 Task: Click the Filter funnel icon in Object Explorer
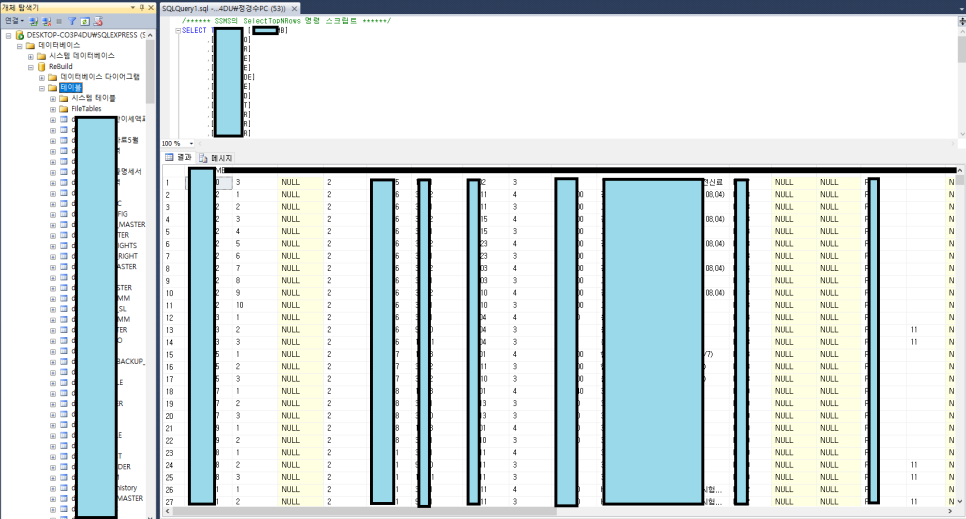coord(72,21)
